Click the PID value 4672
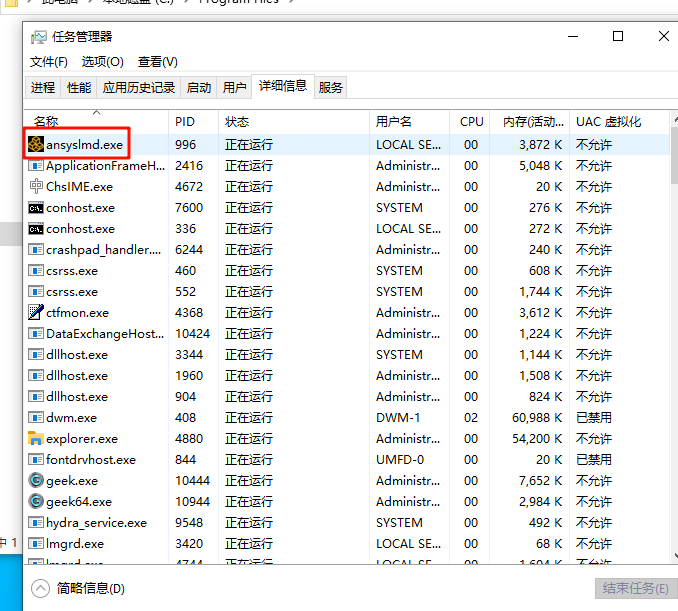This screenshot has width=678, height=611. [x=189, y=186]
